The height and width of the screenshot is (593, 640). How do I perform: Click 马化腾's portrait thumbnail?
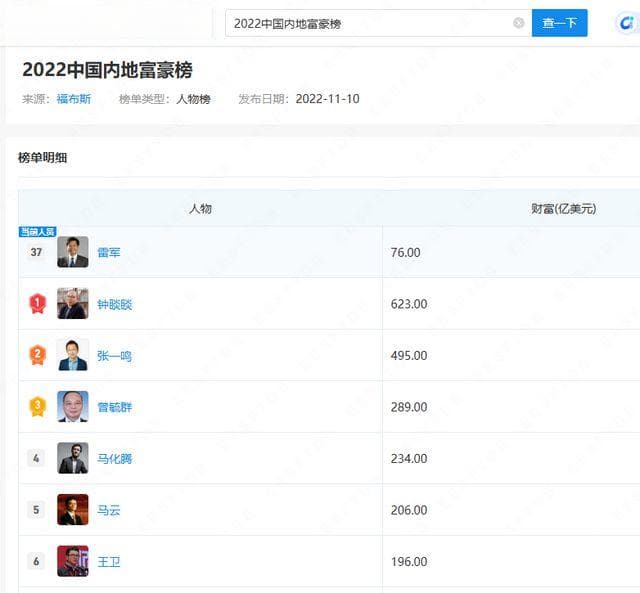coord(73,458)
